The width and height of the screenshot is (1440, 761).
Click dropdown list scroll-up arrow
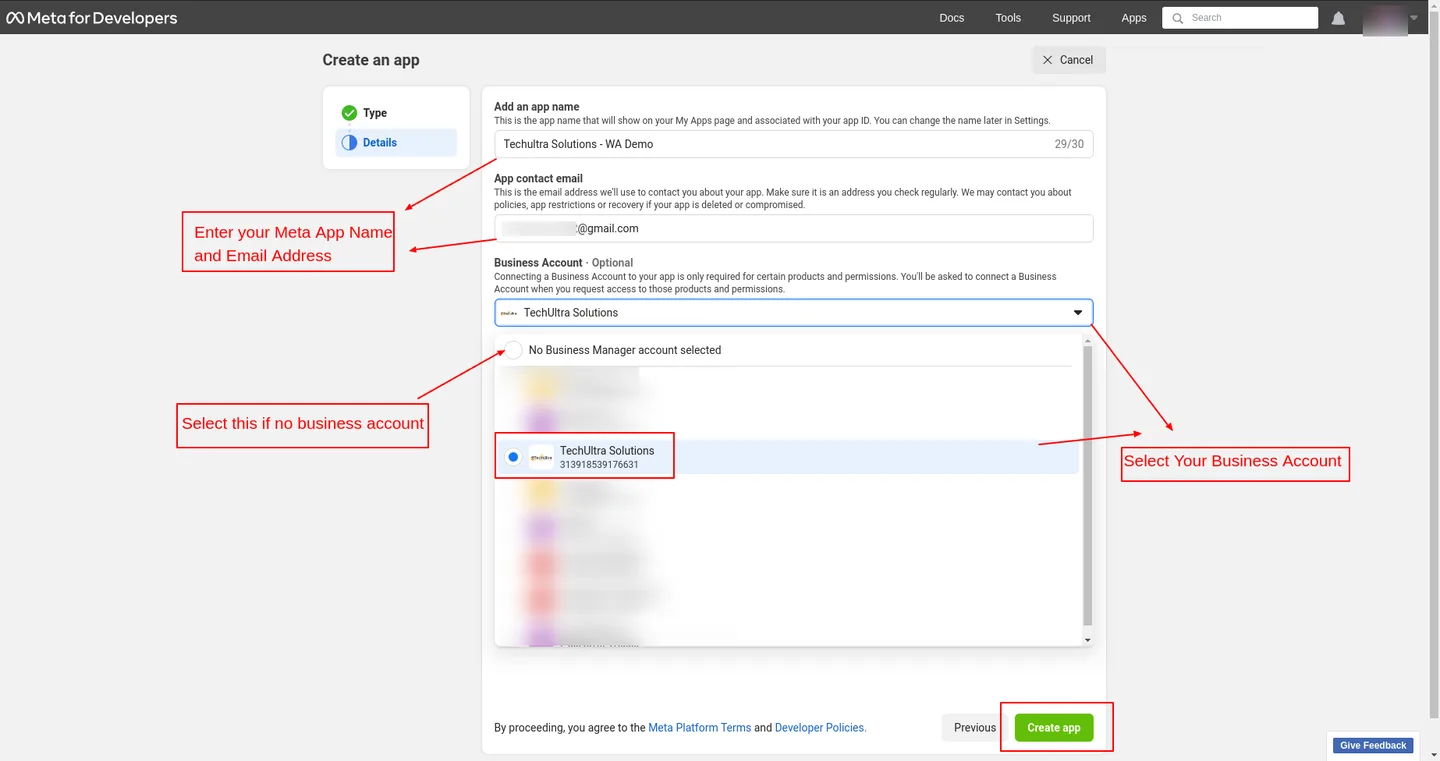1088,340
